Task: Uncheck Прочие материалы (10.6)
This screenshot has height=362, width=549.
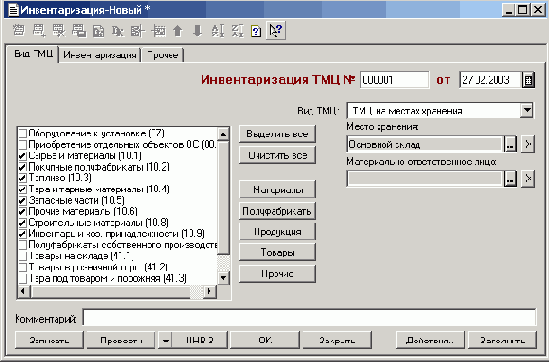Action: coord(23,212)
